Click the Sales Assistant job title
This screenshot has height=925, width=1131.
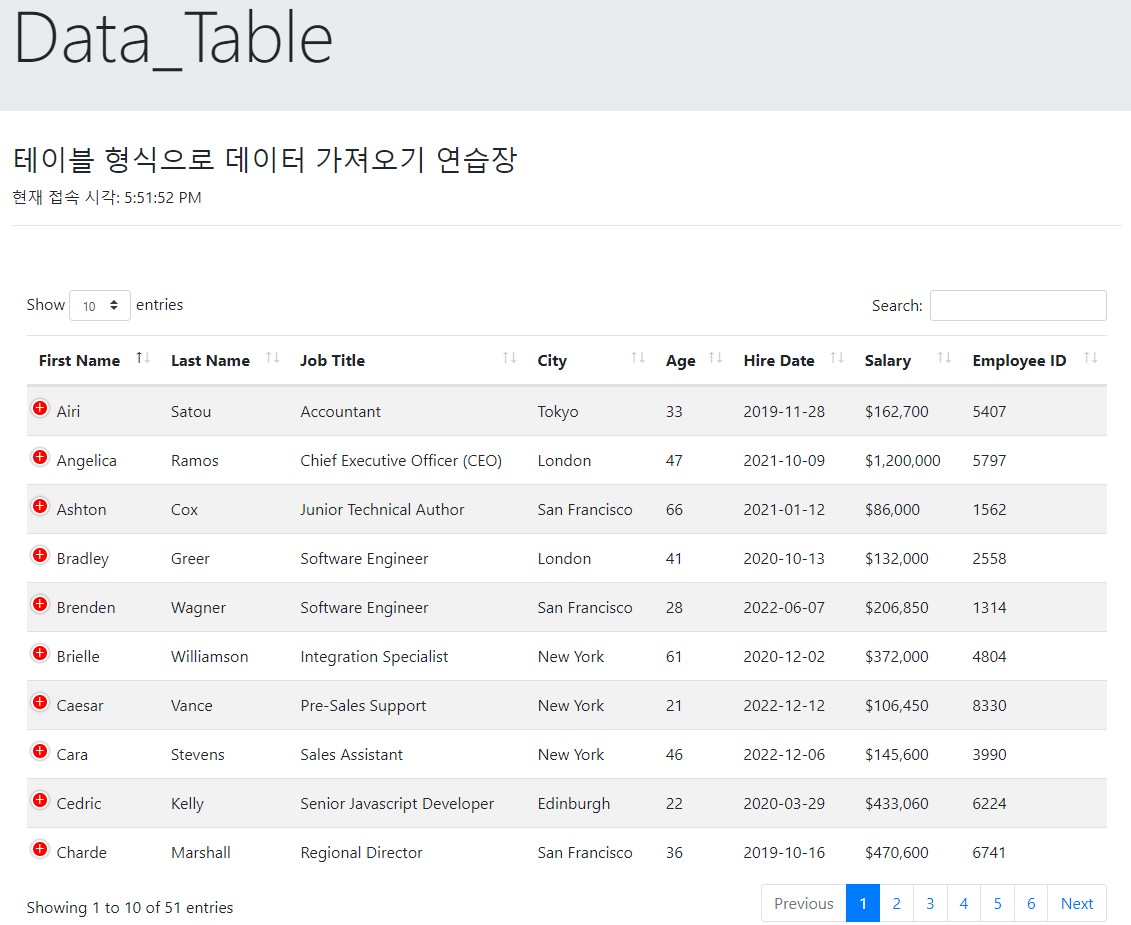[351, 755]
